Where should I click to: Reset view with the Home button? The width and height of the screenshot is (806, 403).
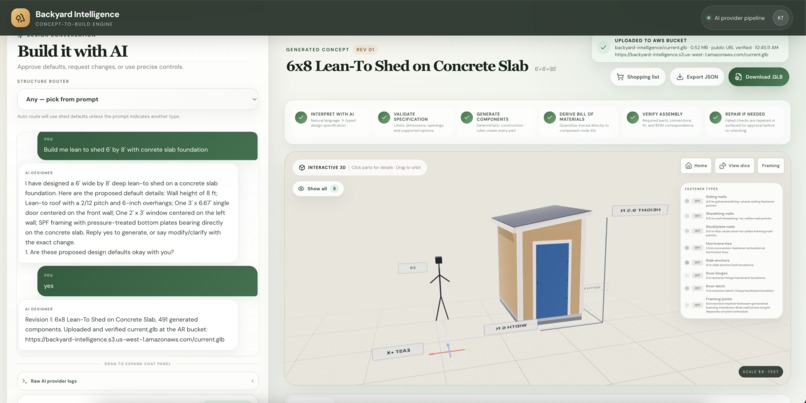[696, 166]
